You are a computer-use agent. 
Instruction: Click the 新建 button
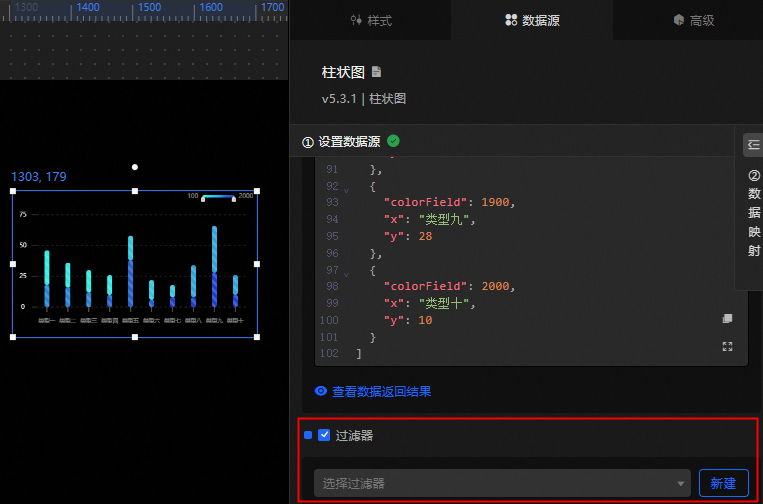click(x=724, y=483)
